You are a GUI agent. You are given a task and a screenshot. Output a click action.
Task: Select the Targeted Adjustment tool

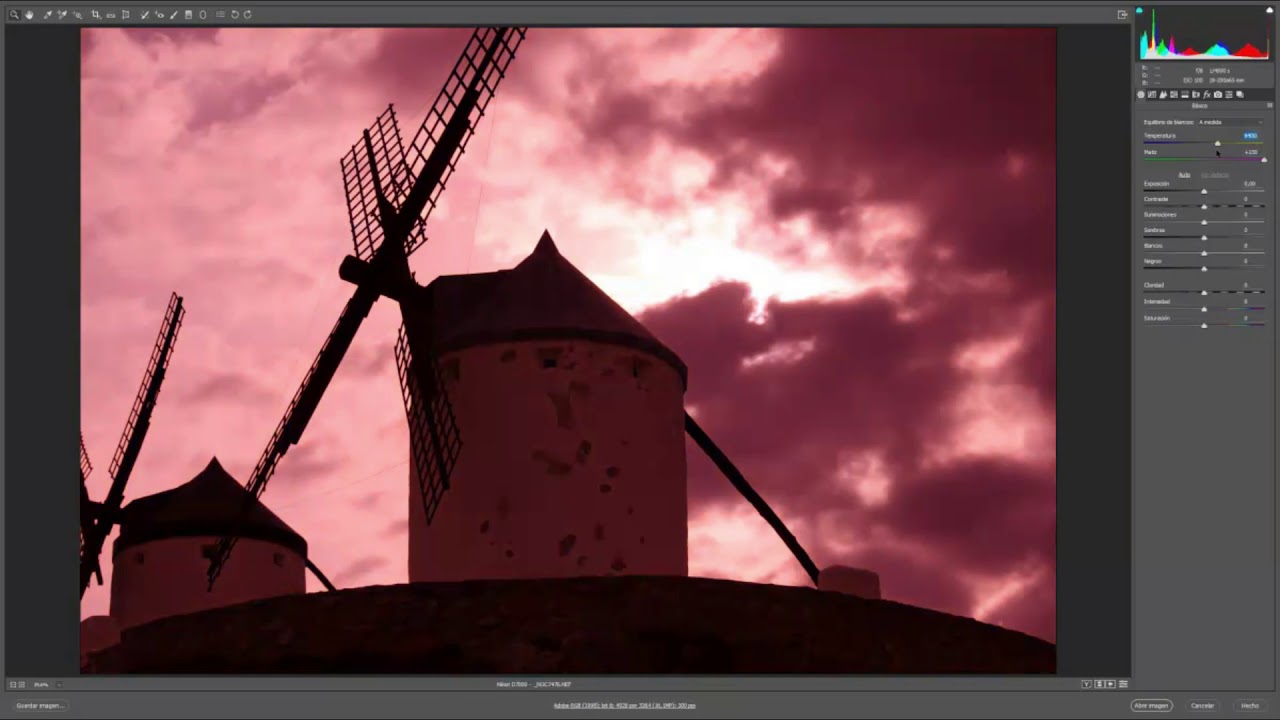[78, 15]
